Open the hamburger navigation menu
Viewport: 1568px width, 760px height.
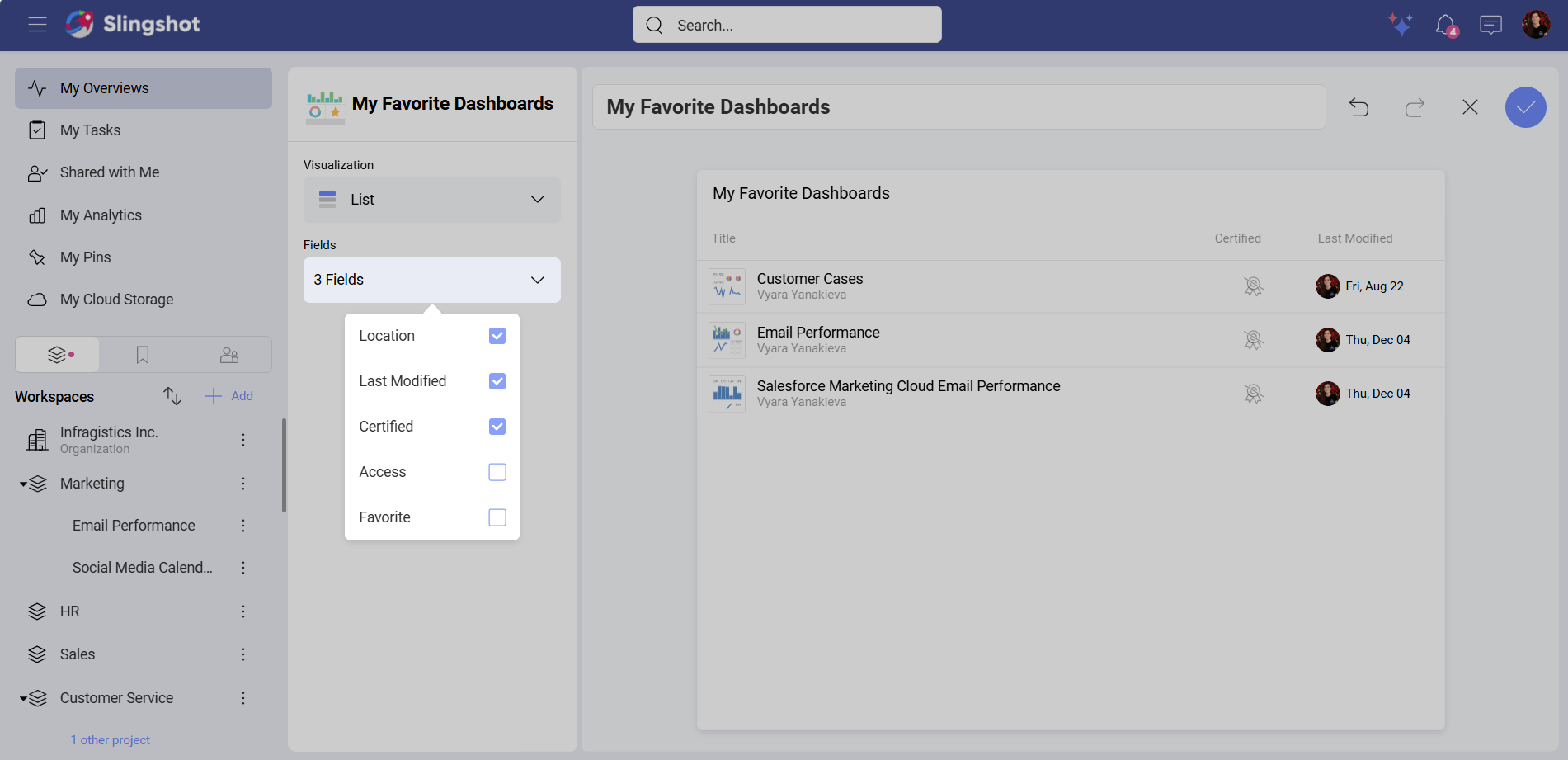[37, 24]
